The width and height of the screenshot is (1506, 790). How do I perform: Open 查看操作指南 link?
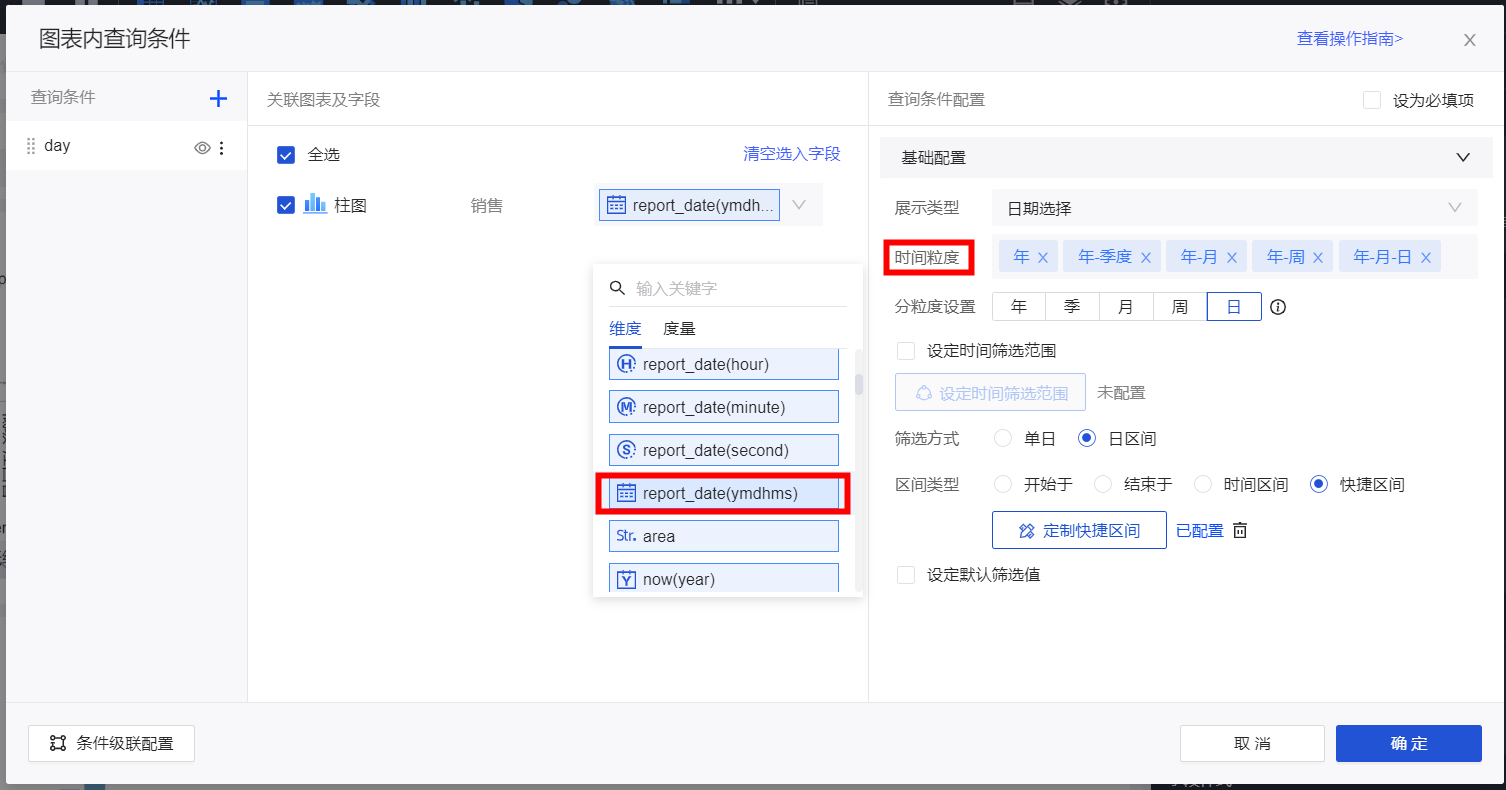tap(1350, 39)
